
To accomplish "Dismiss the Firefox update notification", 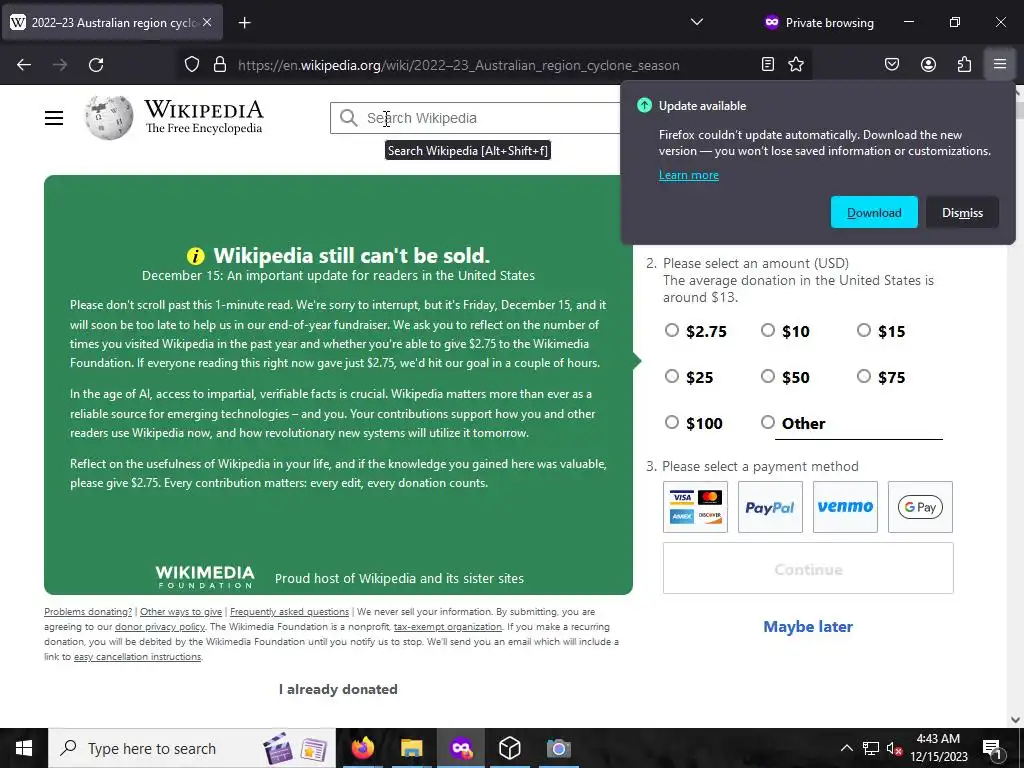I will pyautogui.click(x=962, y=212).
